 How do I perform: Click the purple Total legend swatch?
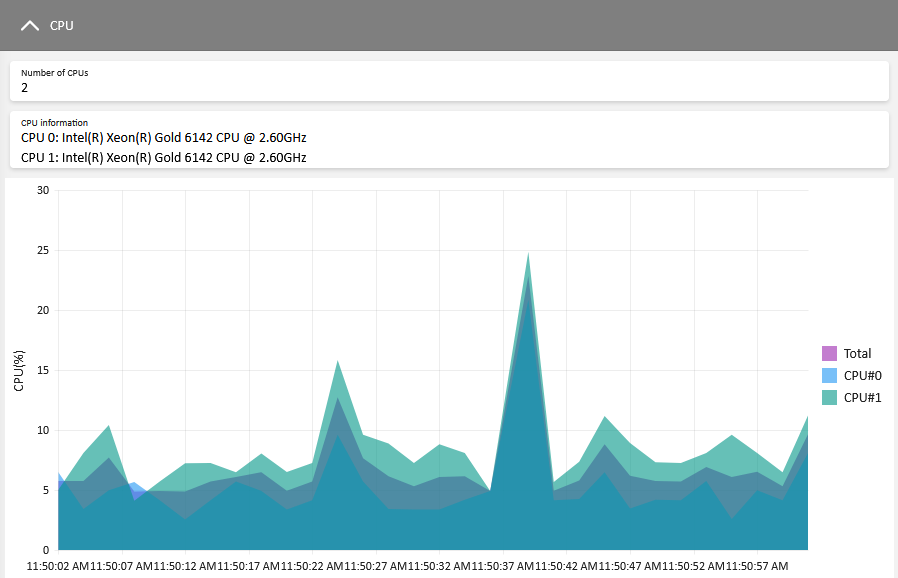pyautogui.click(x=829, y=353)
